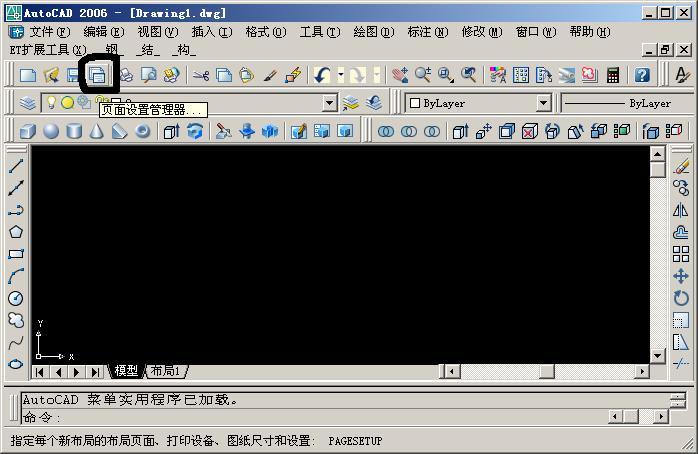The width and height of the screenshot is (698, 454).
Task: Select the Move modify tool
Action: pos(681,276)
